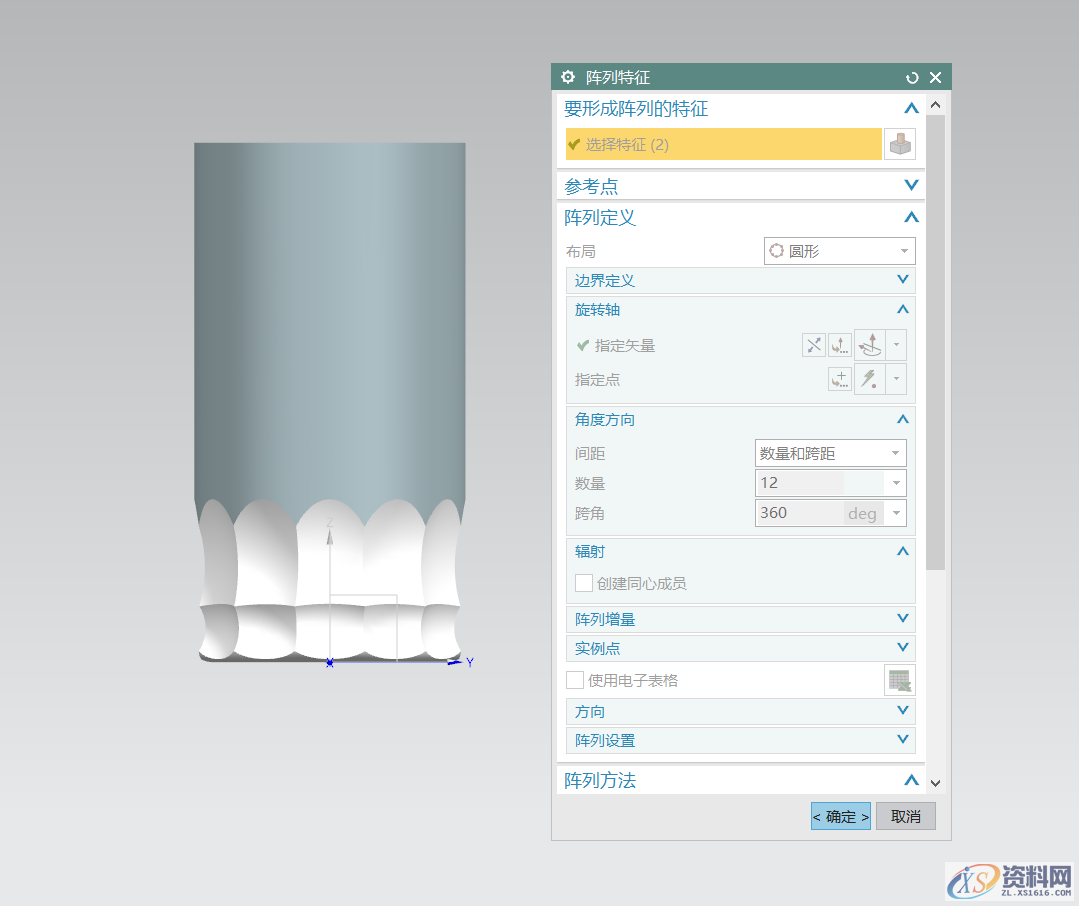1079x906 pixels.
Task: Expand the 参考点 section
Action: point(910,186)
